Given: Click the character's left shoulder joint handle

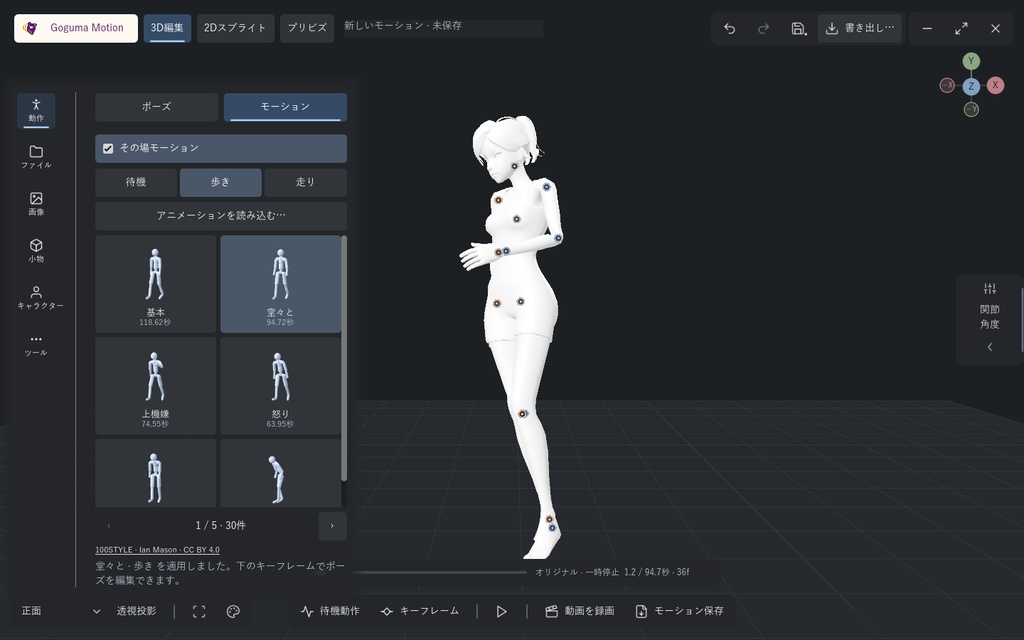Looking at the screenshot, I should click(x=547, y=187).
